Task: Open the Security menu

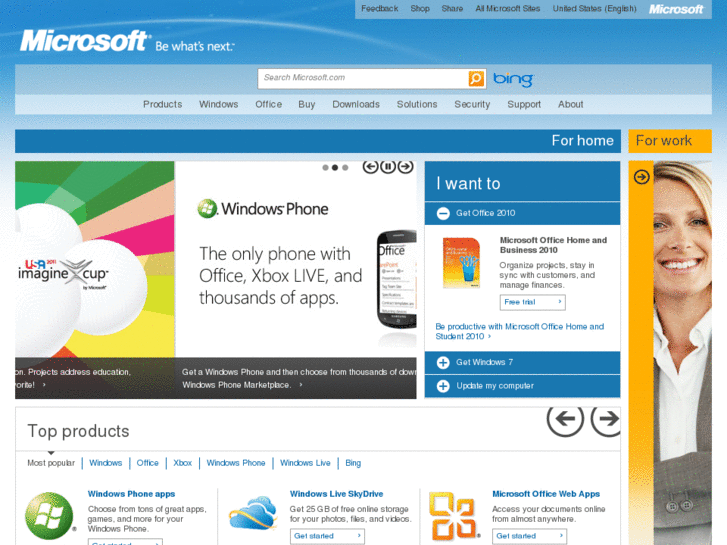Action: [x=472, y=104]
